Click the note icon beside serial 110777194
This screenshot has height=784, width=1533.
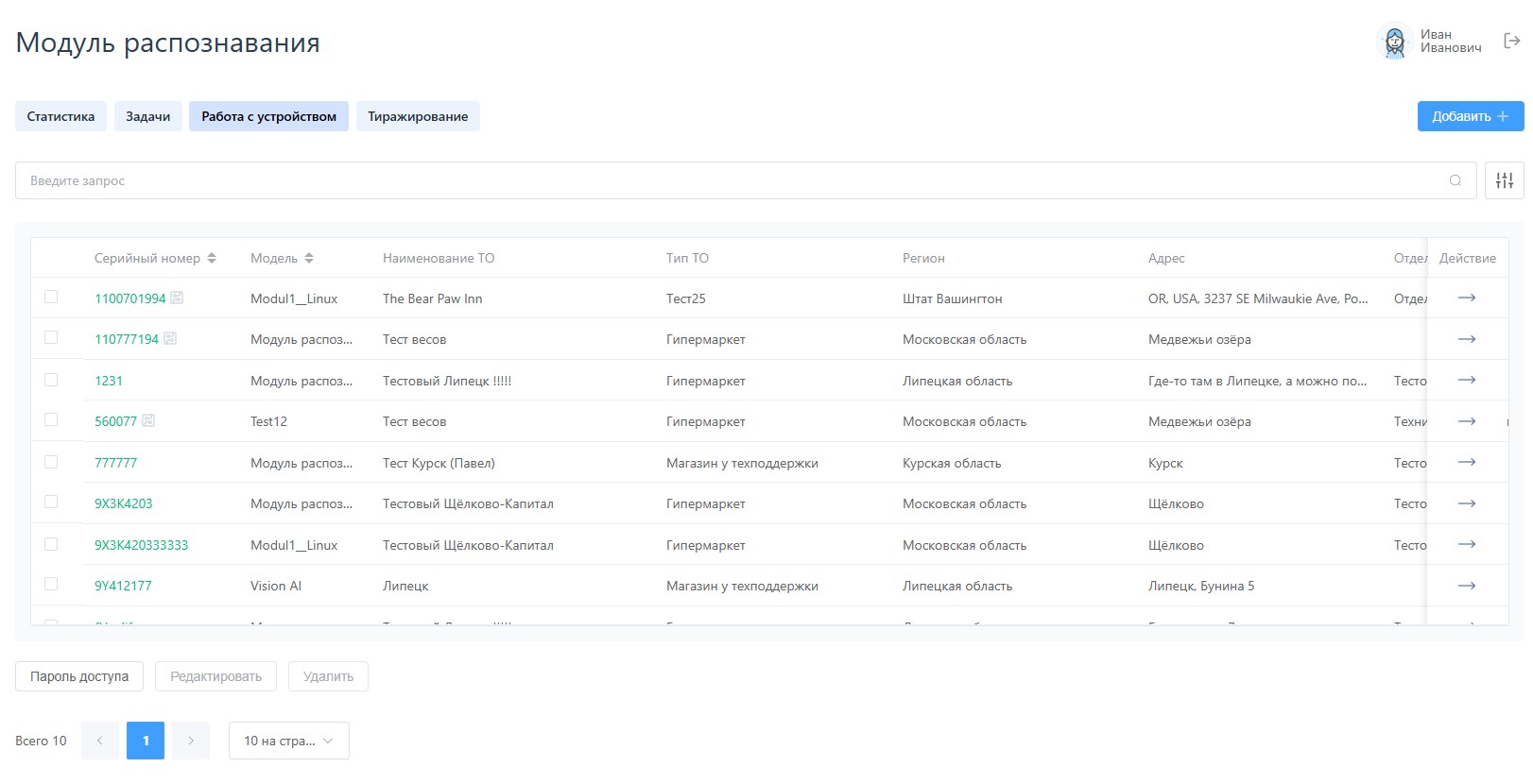coord(170,338)
